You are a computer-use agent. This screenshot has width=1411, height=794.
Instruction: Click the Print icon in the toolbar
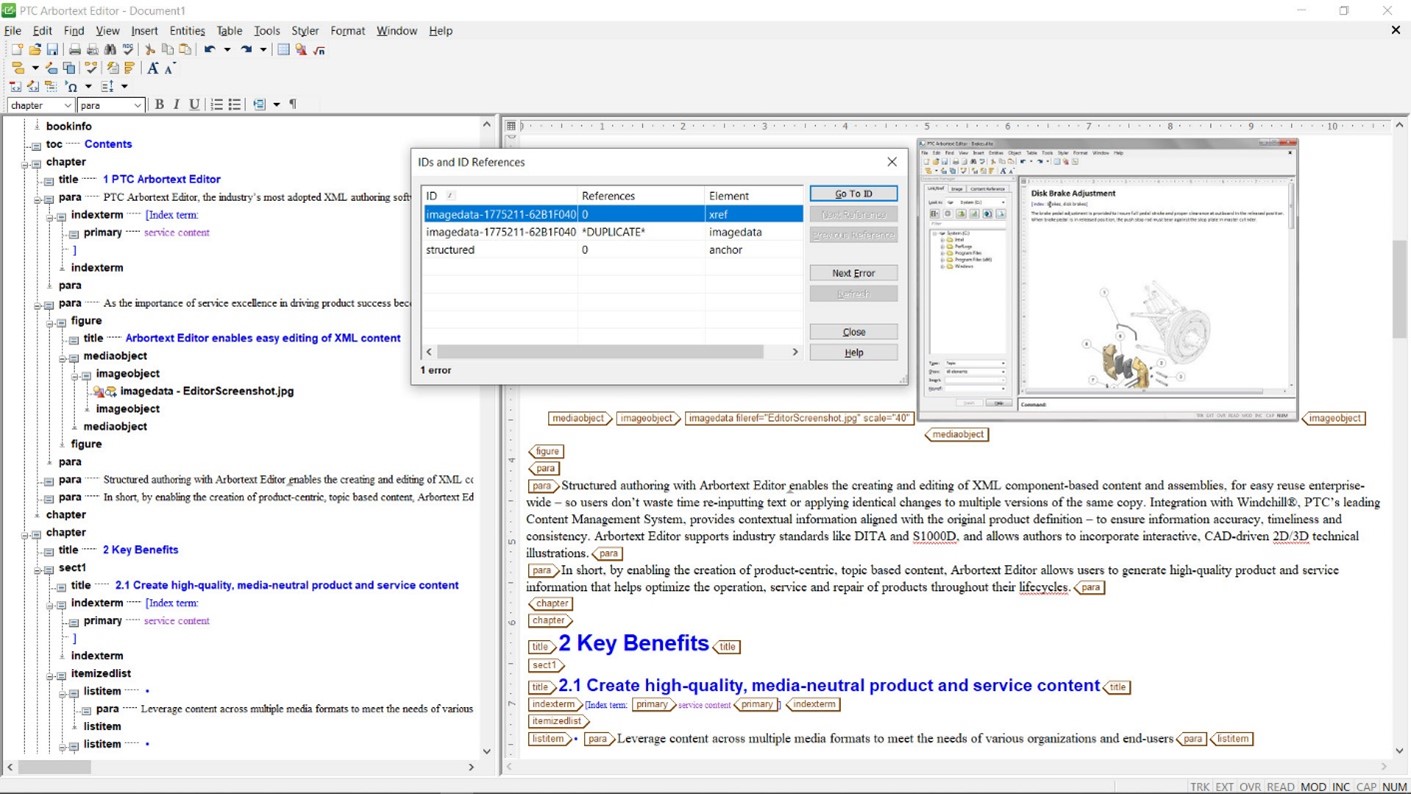point(75,49)
